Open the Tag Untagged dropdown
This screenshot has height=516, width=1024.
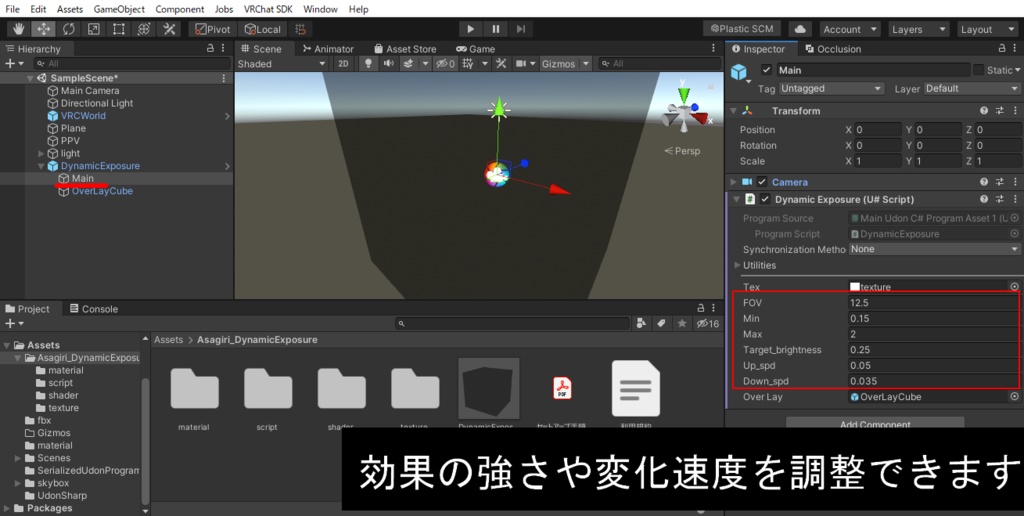[831, 88]
